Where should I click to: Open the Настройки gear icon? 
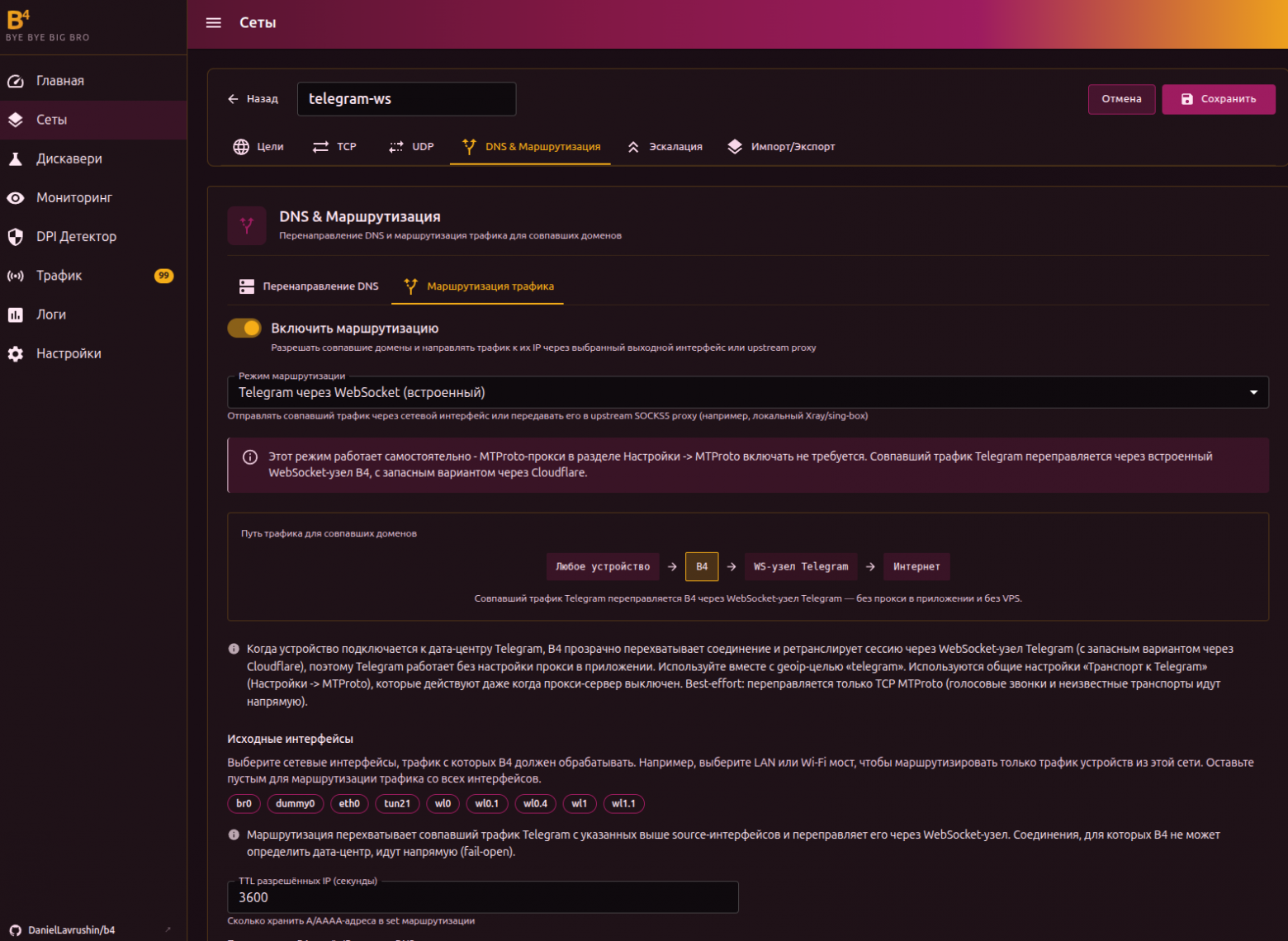point(16,353)
